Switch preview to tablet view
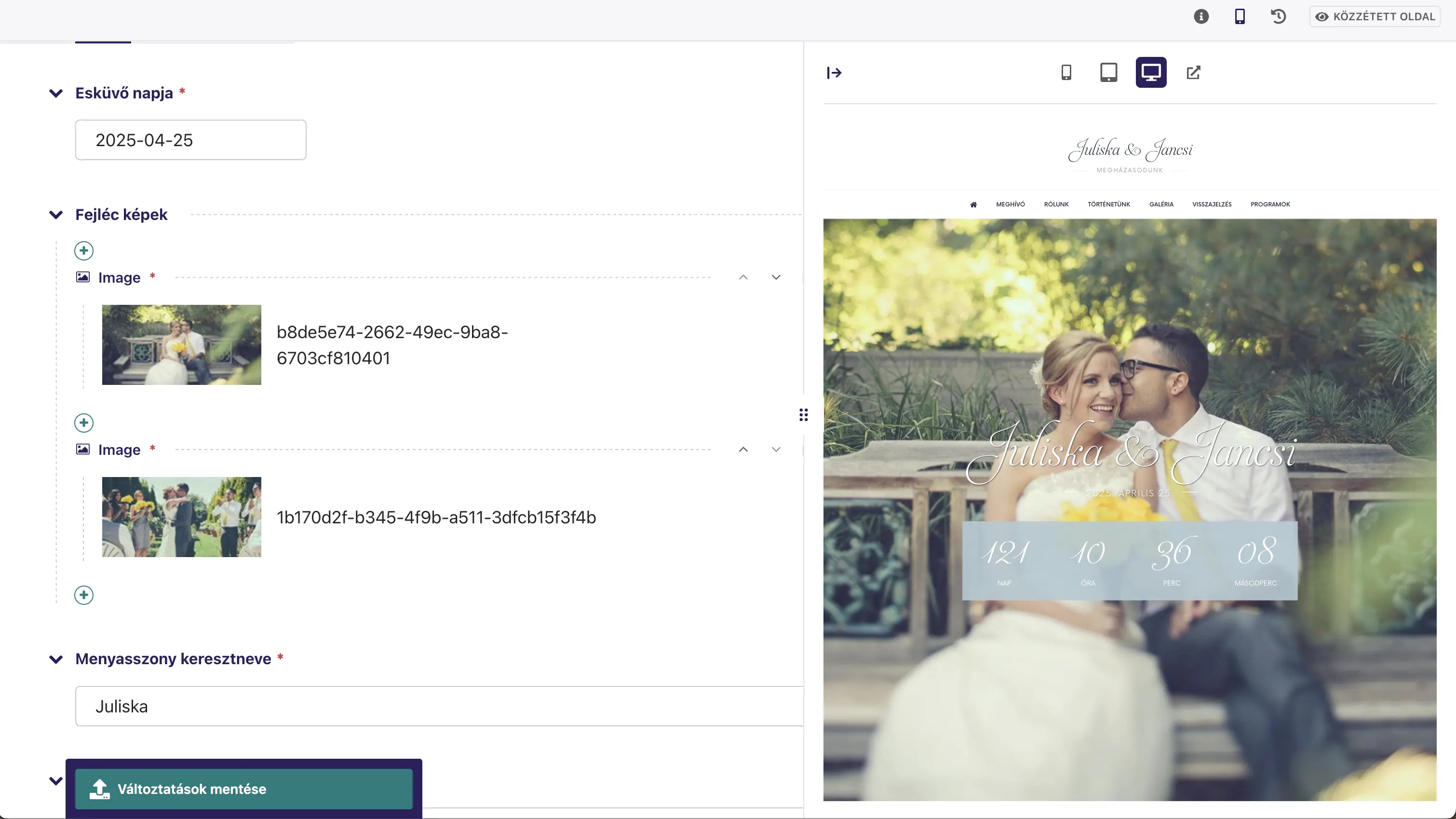 [1108, 72]
